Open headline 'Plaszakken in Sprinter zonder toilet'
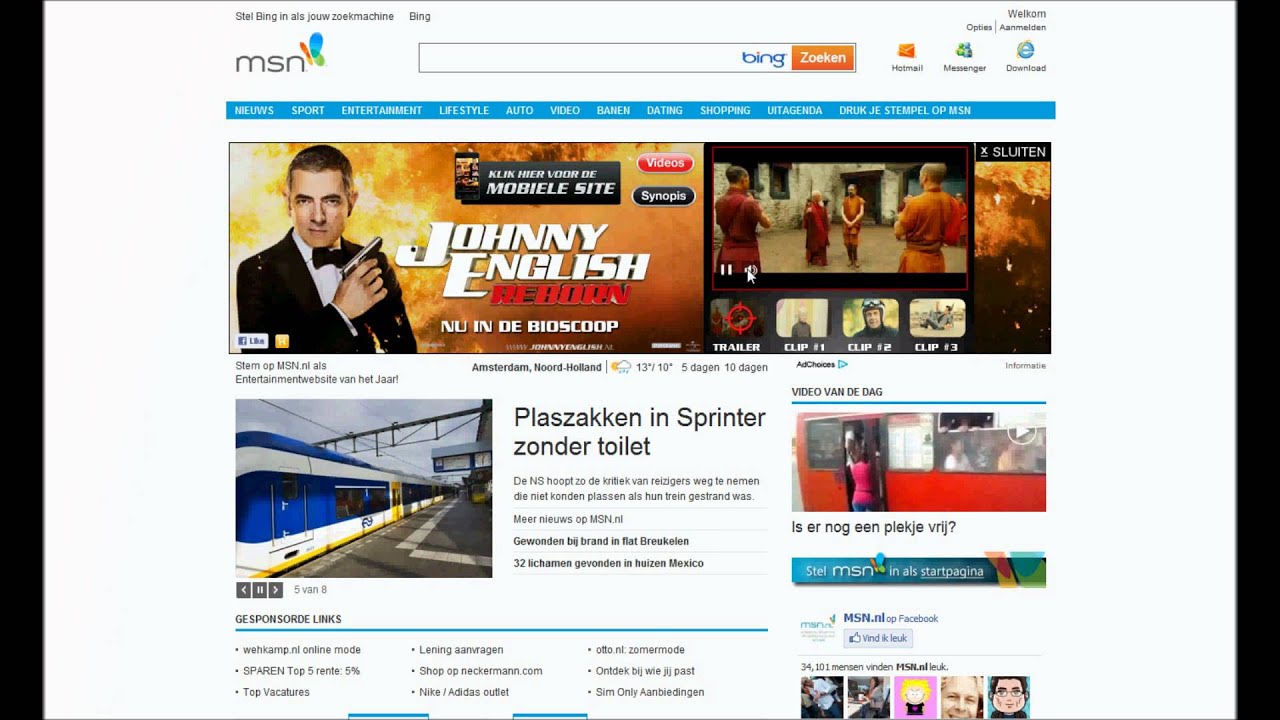This screenshot has width=1280, height=720. coord(639,432)
